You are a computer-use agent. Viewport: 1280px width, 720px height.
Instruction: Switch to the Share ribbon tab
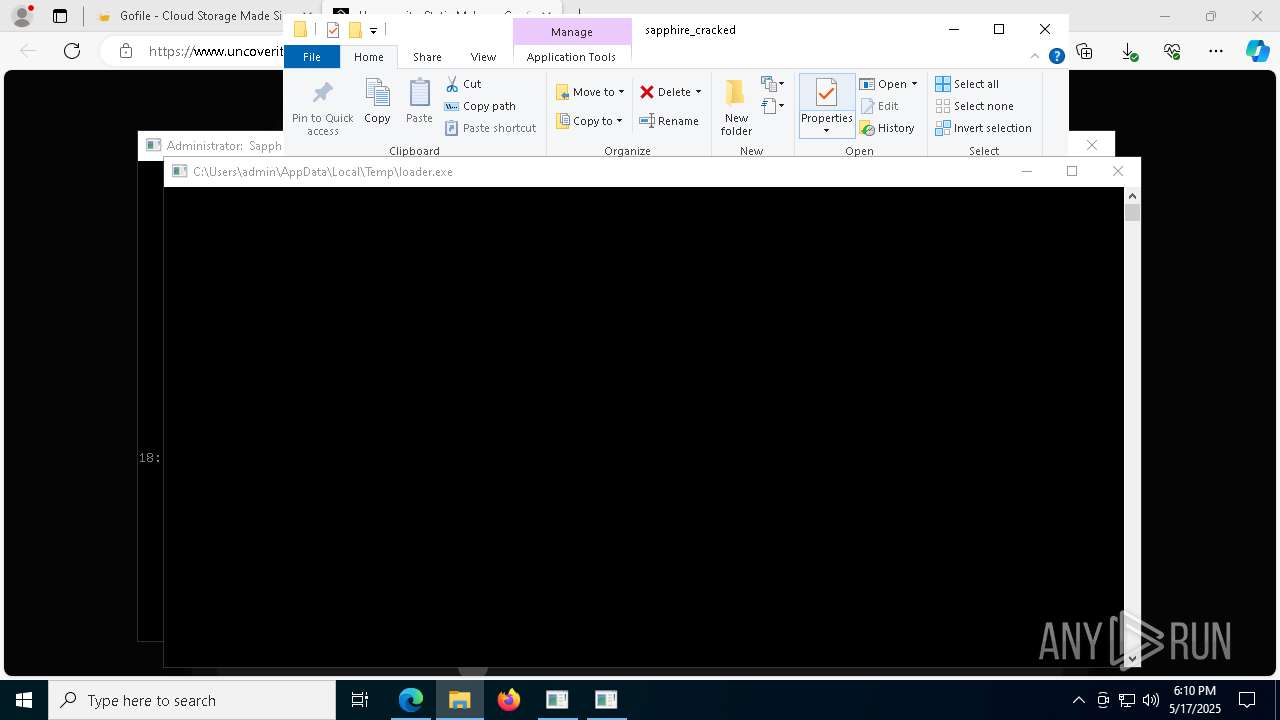pyautogui.click(x=427, y=57)
